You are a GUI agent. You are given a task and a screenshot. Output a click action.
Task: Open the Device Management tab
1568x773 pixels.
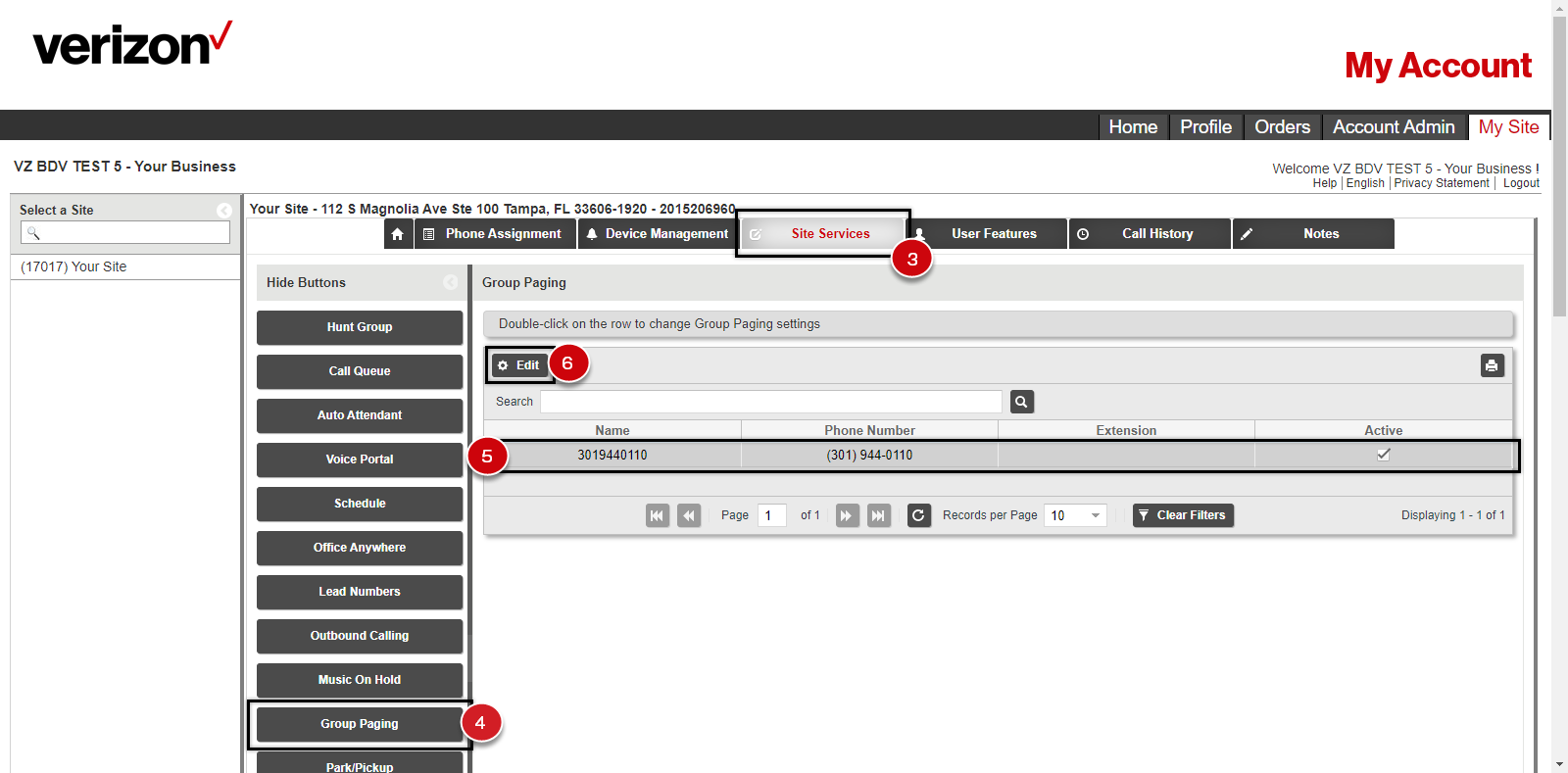[x=658, y=234]
